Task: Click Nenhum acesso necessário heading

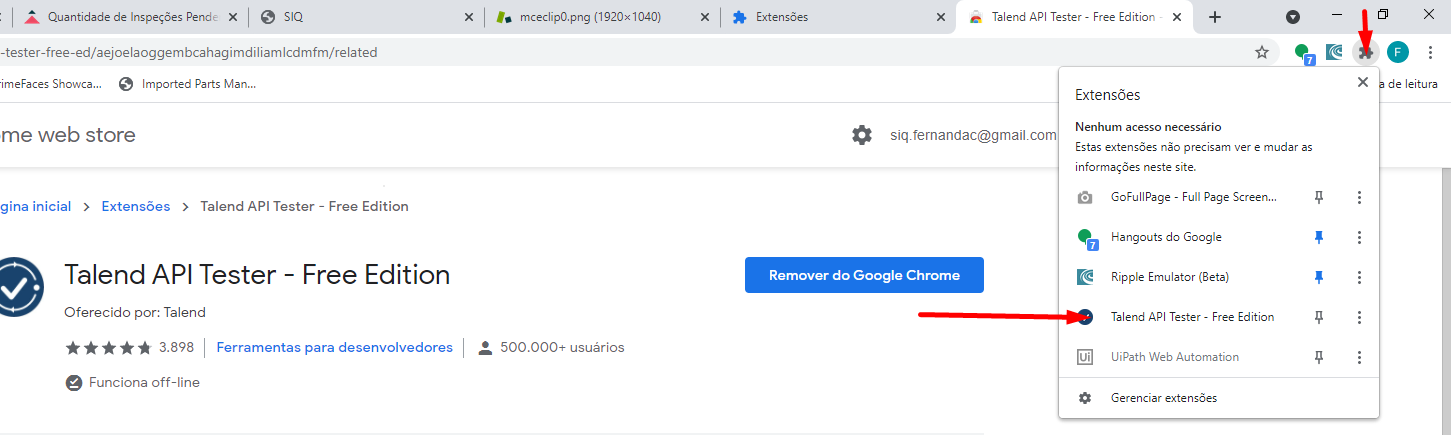Action: [x=1148, y=127]
